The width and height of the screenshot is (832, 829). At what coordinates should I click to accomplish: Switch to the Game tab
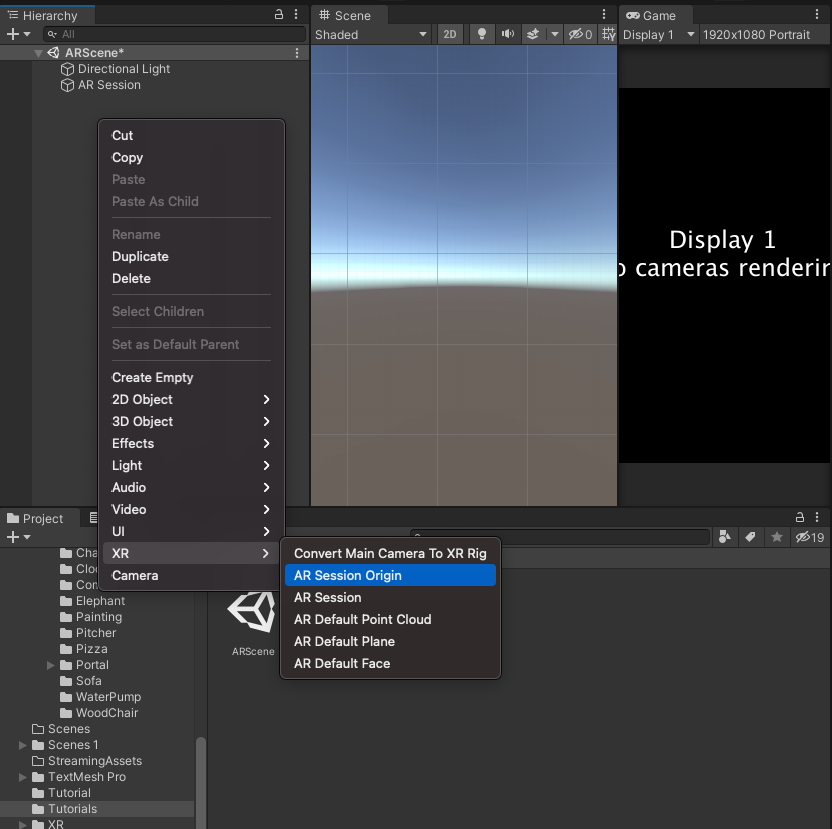(x=656, y=15)
